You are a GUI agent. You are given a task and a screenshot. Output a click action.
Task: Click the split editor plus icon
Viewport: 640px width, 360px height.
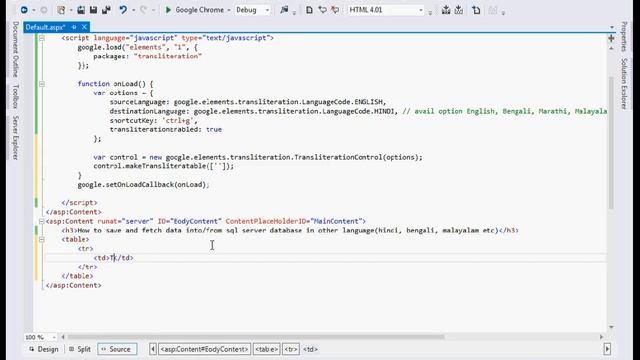pyautogui.click(x=611, y=38)
